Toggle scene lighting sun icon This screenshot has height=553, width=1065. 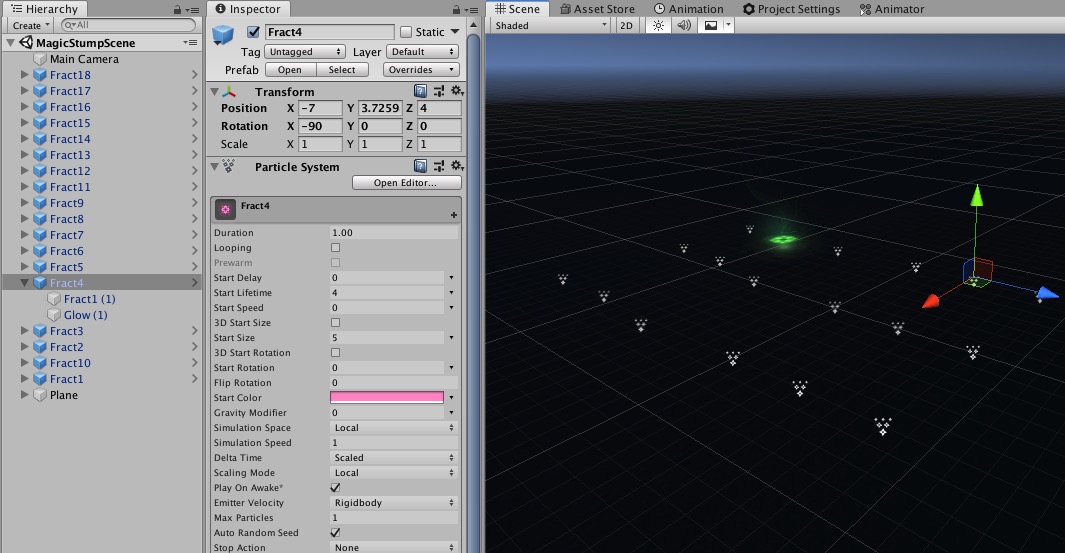658,25
